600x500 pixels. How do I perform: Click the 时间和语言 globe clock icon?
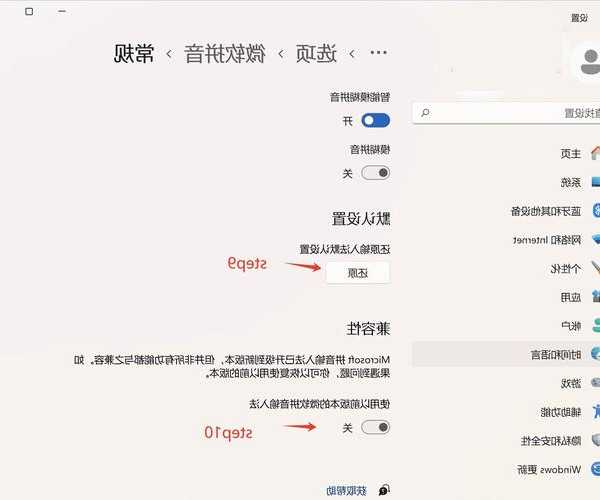[x=595, y=354]
